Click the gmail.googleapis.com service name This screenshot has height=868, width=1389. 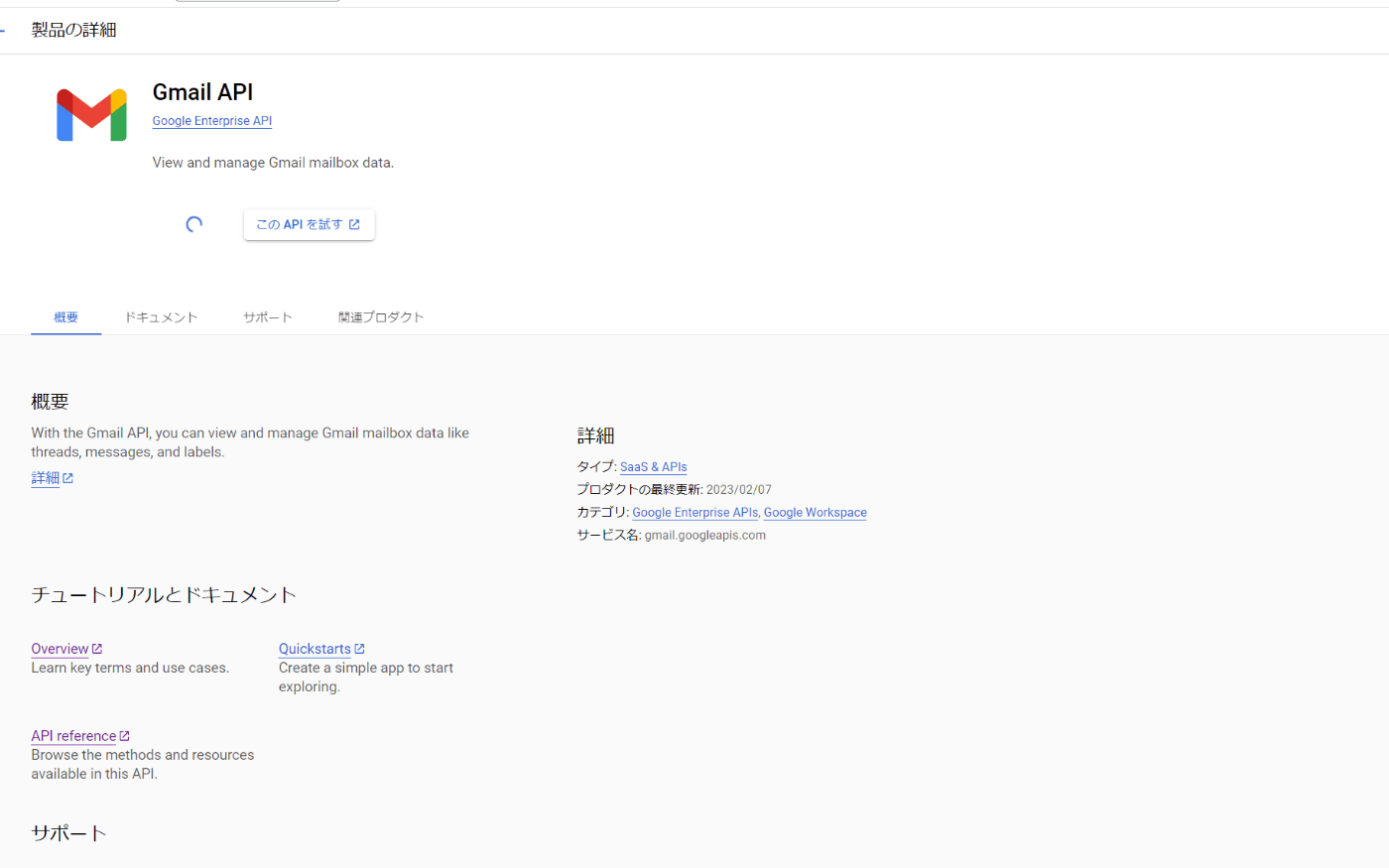pos(704,536)
